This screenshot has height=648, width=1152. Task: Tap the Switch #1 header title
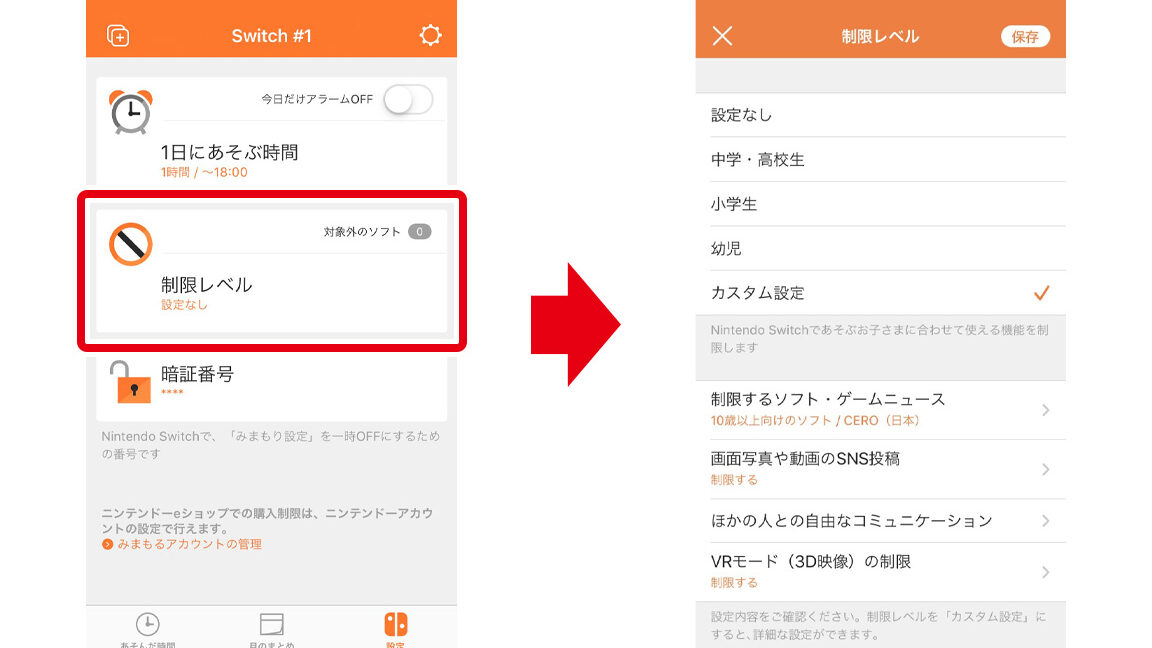coord(272,36)
